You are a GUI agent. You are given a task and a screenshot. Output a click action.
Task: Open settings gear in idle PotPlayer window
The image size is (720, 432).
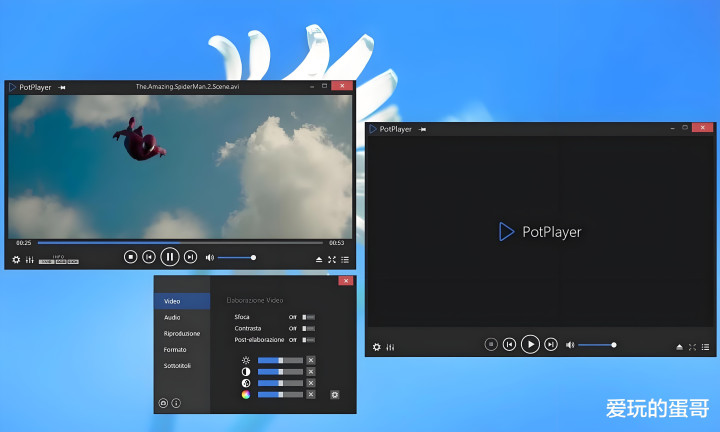377,347
